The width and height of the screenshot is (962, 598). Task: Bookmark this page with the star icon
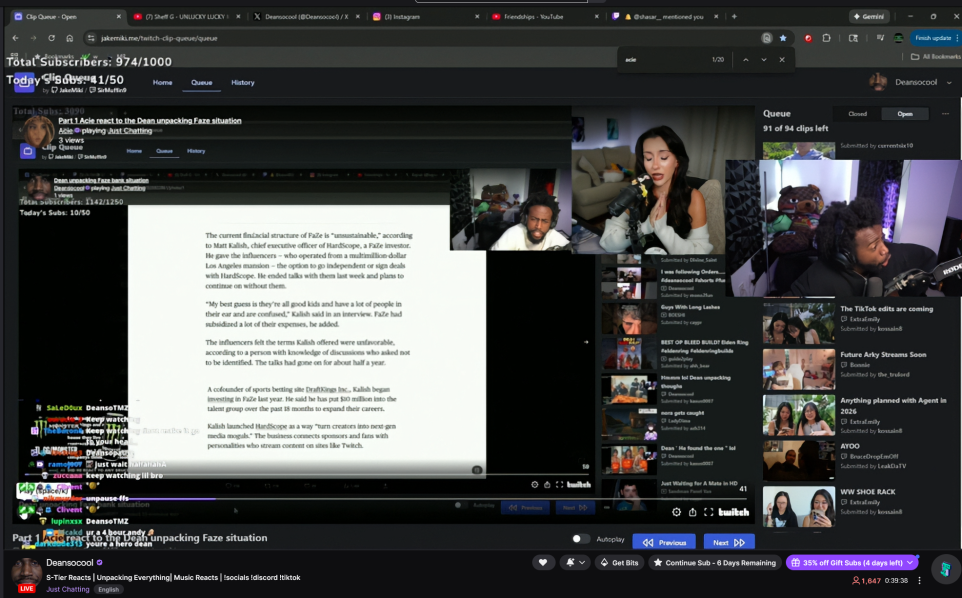(x=783, y=38)
